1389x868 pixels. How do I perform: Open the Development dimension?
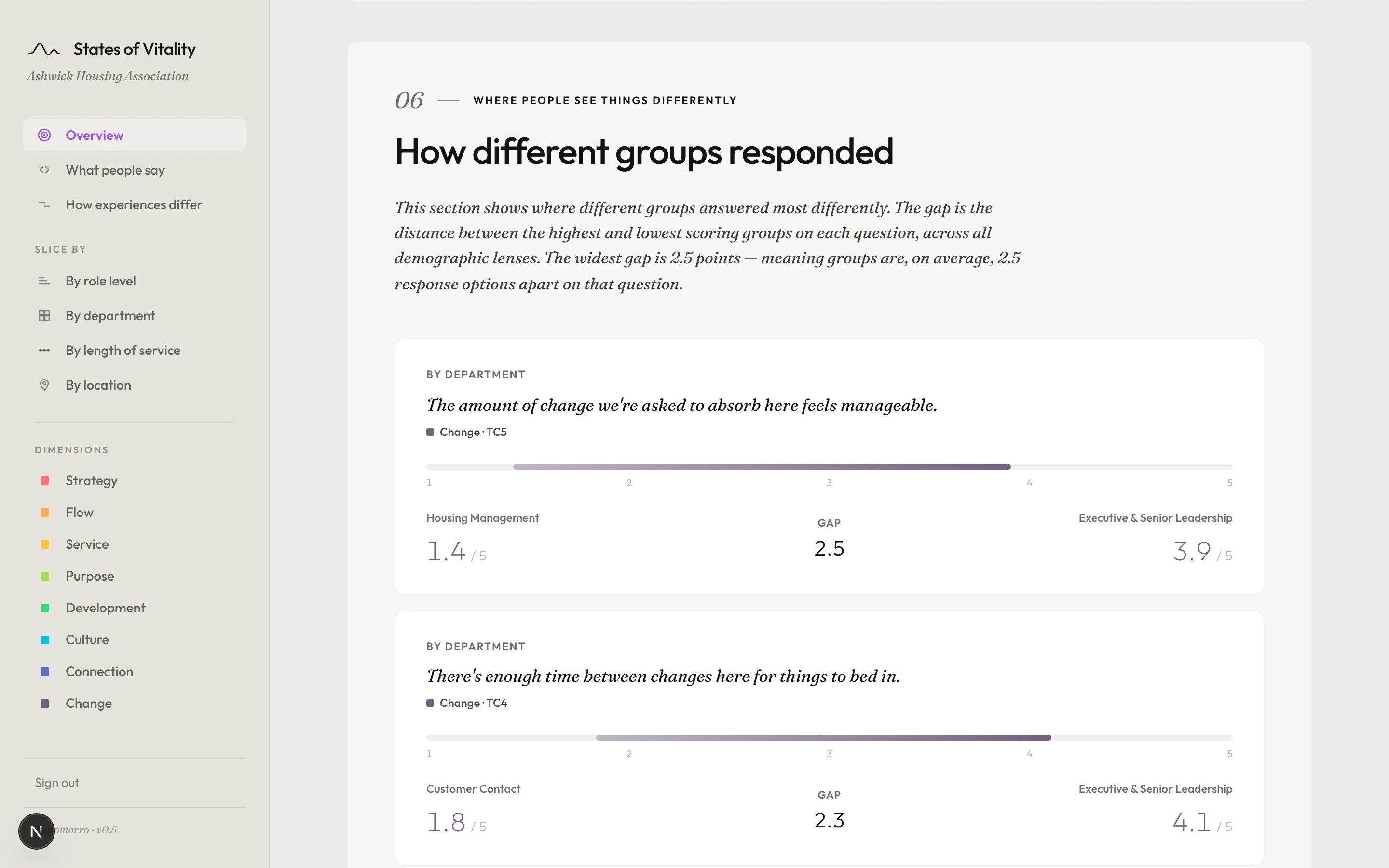(x=134, y=608)
